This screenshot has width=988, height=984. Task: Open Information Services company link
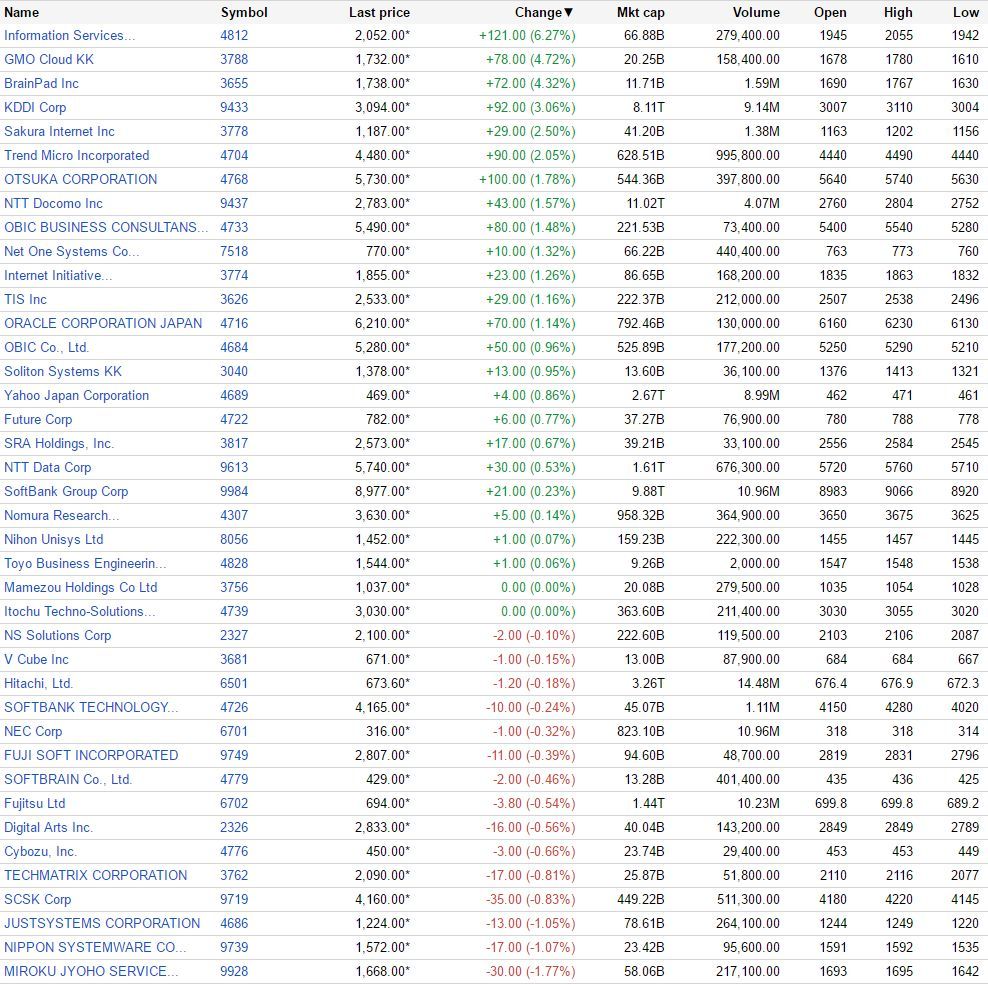[x=69, y=36]
